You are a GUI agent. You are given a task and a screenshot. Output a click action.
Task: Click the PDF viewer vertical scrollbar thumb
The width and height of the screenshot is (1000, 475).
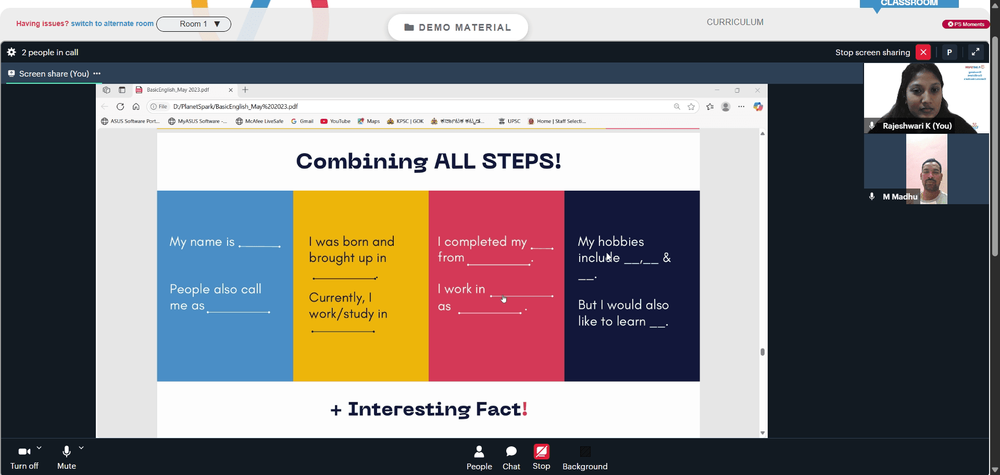point(762,352)
